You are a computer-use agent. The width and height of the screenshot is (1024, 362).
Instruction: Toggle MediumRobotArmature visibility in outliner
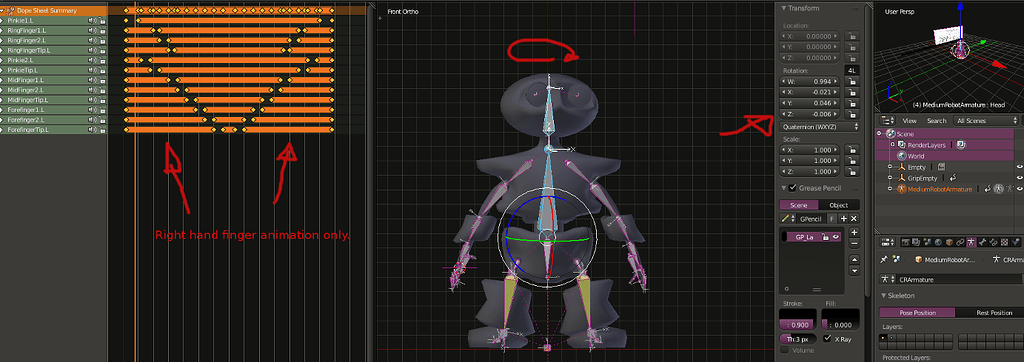coord(1019,189)
